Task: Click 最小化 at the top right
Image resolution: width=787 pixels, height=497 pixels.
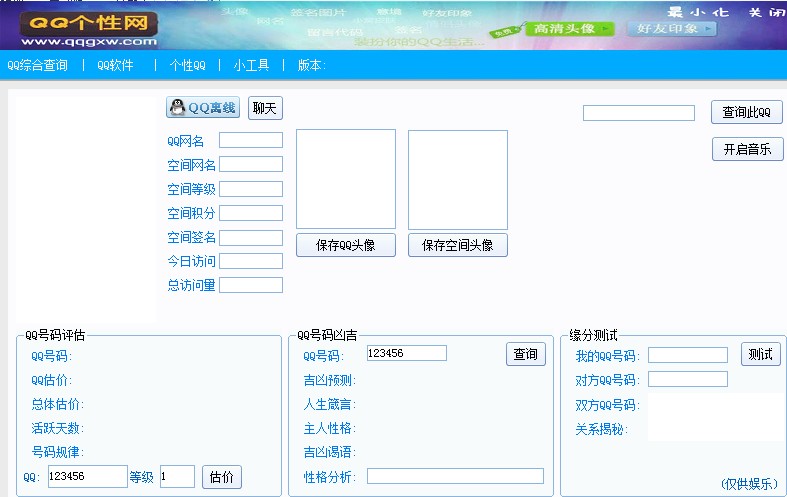Action: coord(698,12)
